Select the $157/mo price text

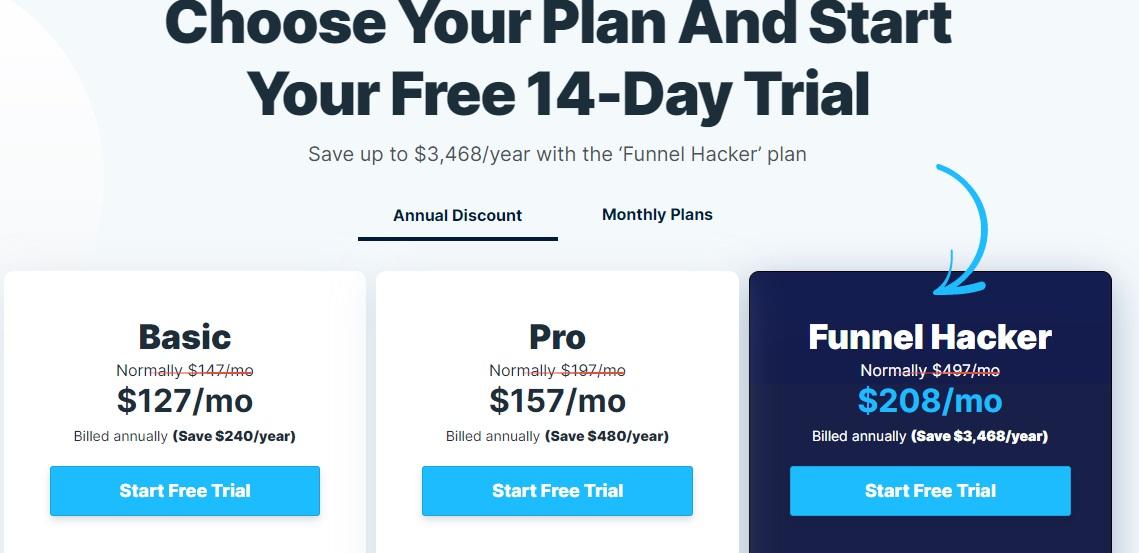(557, 401)
